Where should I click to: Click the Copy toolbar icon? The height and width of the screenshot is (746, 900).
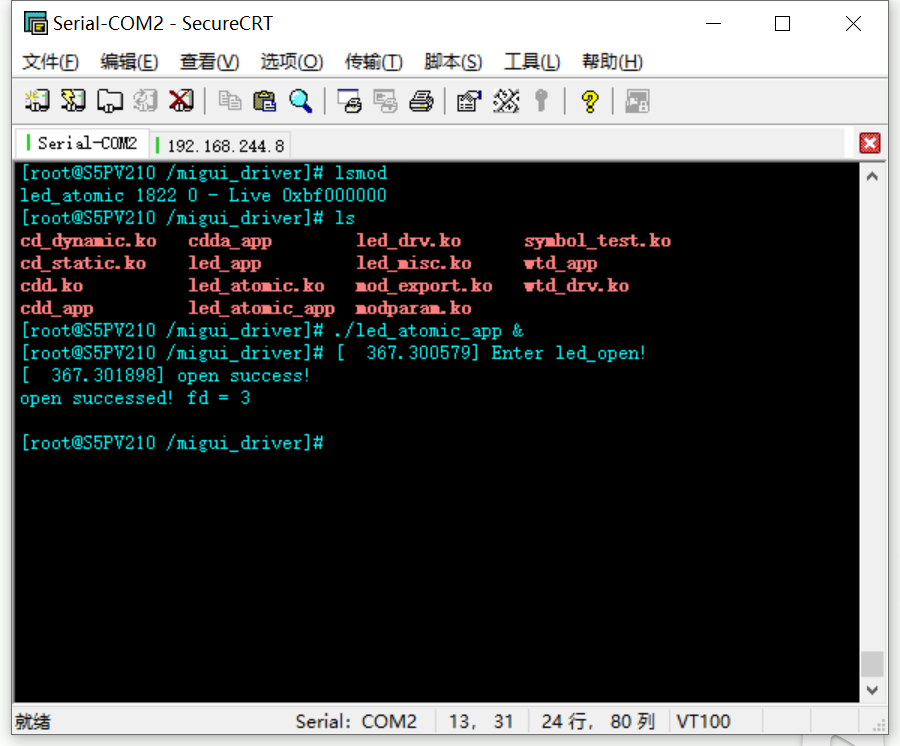tap(230, 101)
